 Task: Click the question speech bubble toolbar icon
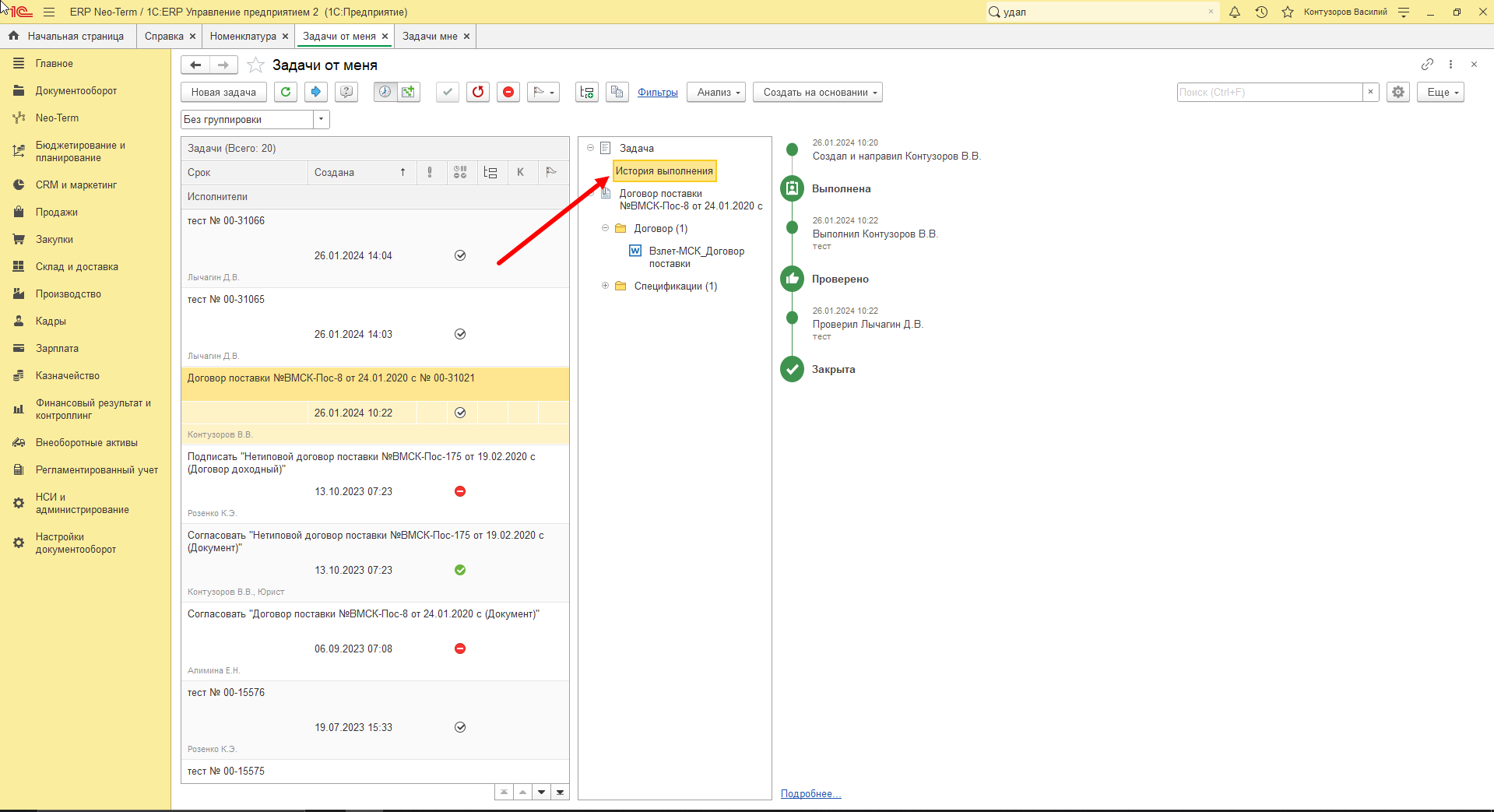pyautogui.click(x=346, y=92)
